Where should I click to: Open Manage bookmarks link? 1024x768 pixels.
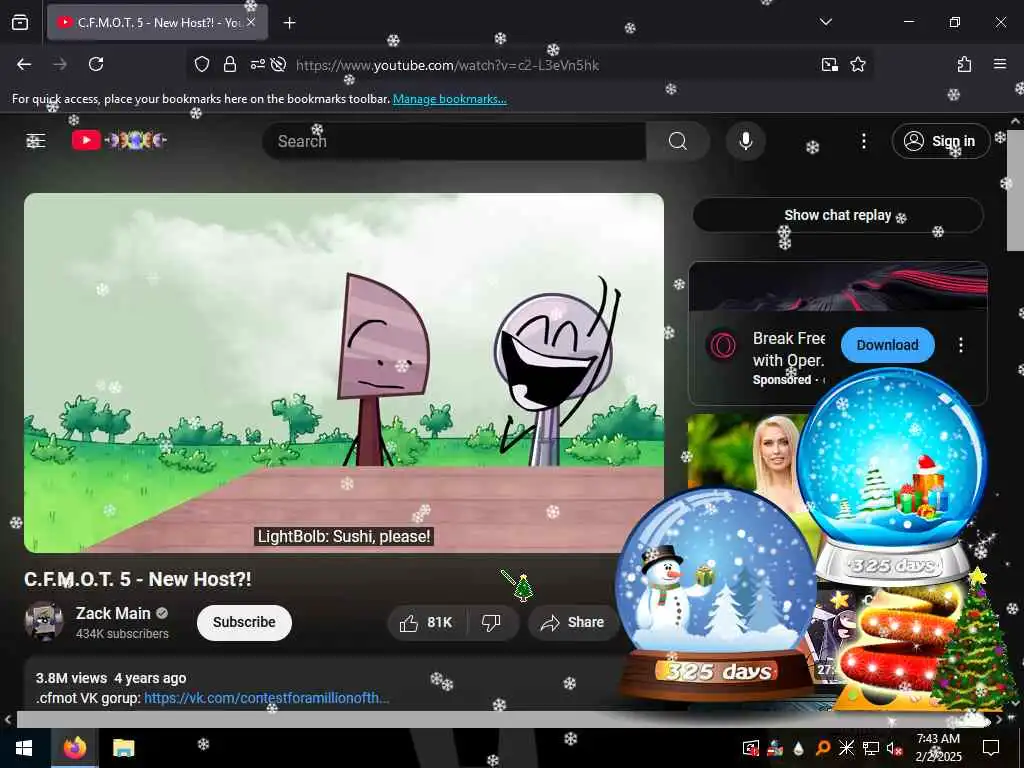(x=449, y=99)
